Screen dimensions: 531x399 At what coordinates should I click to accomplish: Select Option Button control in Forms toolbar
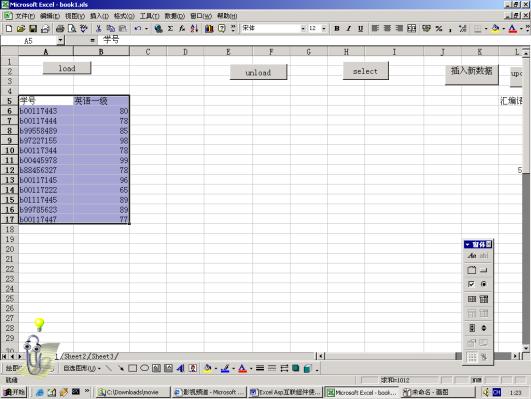[484, 284]
